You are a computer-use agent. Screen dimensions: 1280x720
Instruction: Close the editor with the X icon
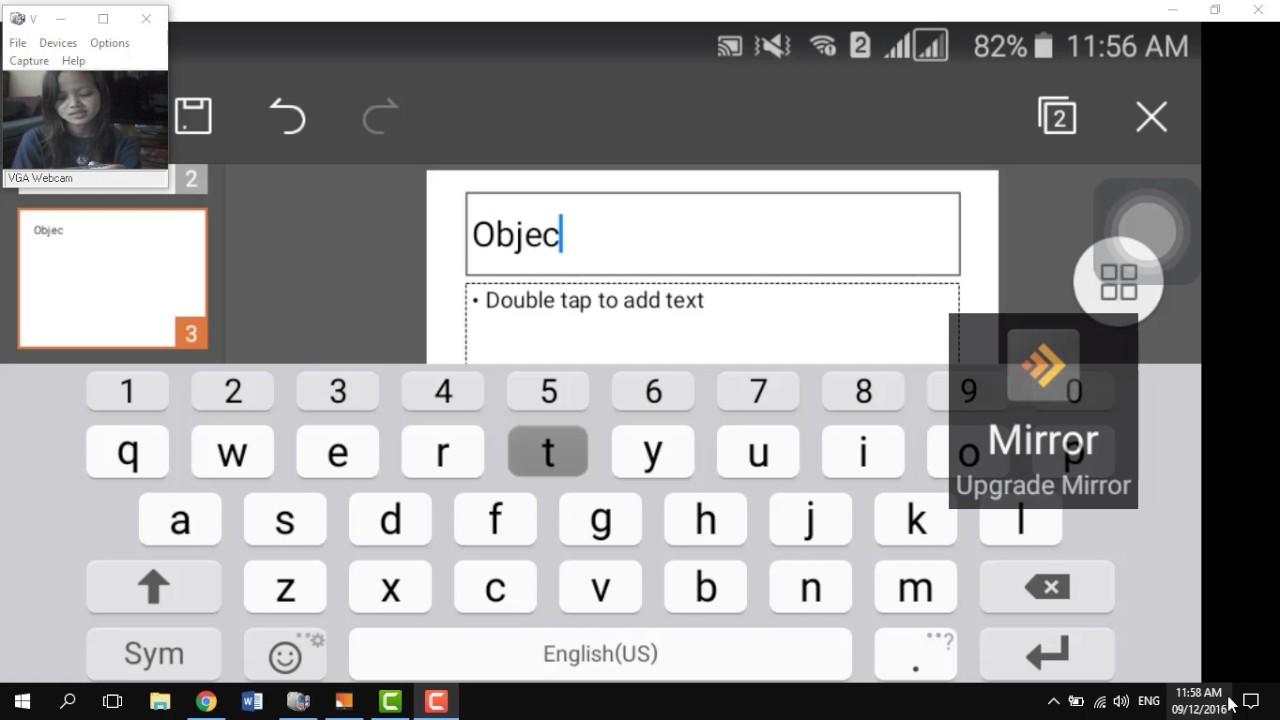pos(1151,117)
